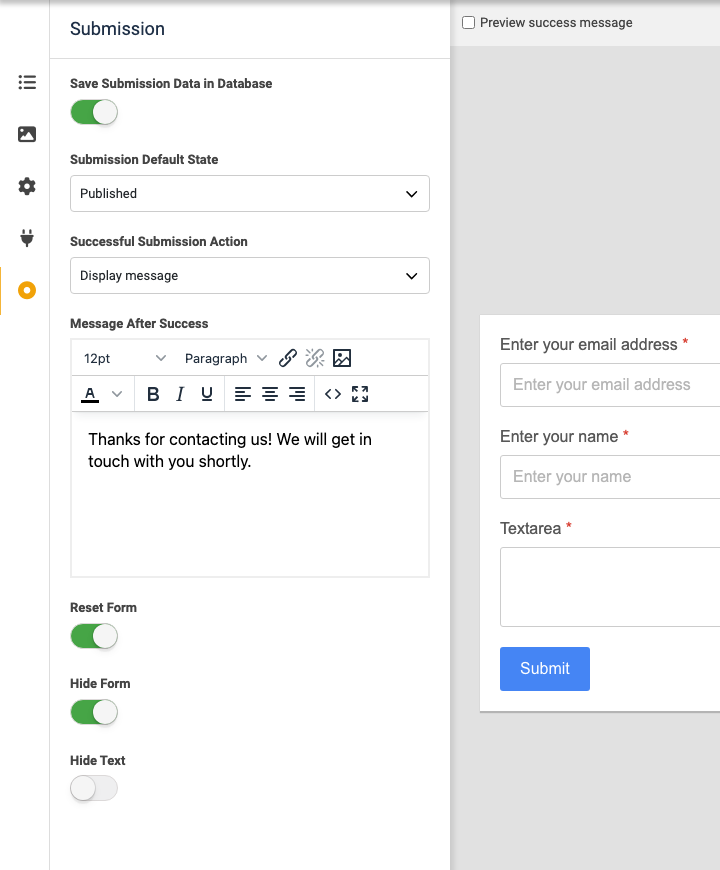Click the 'Textarea' field label

530,528
